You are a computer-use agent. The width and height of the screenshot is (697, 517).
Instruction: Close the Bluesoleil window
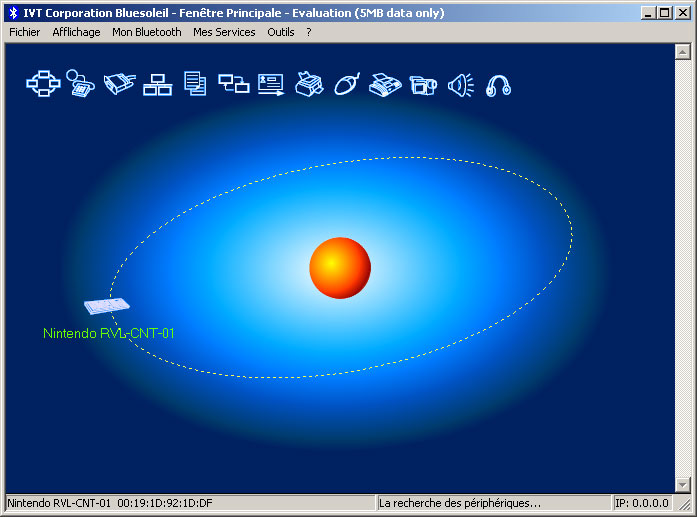pos(683,13)
